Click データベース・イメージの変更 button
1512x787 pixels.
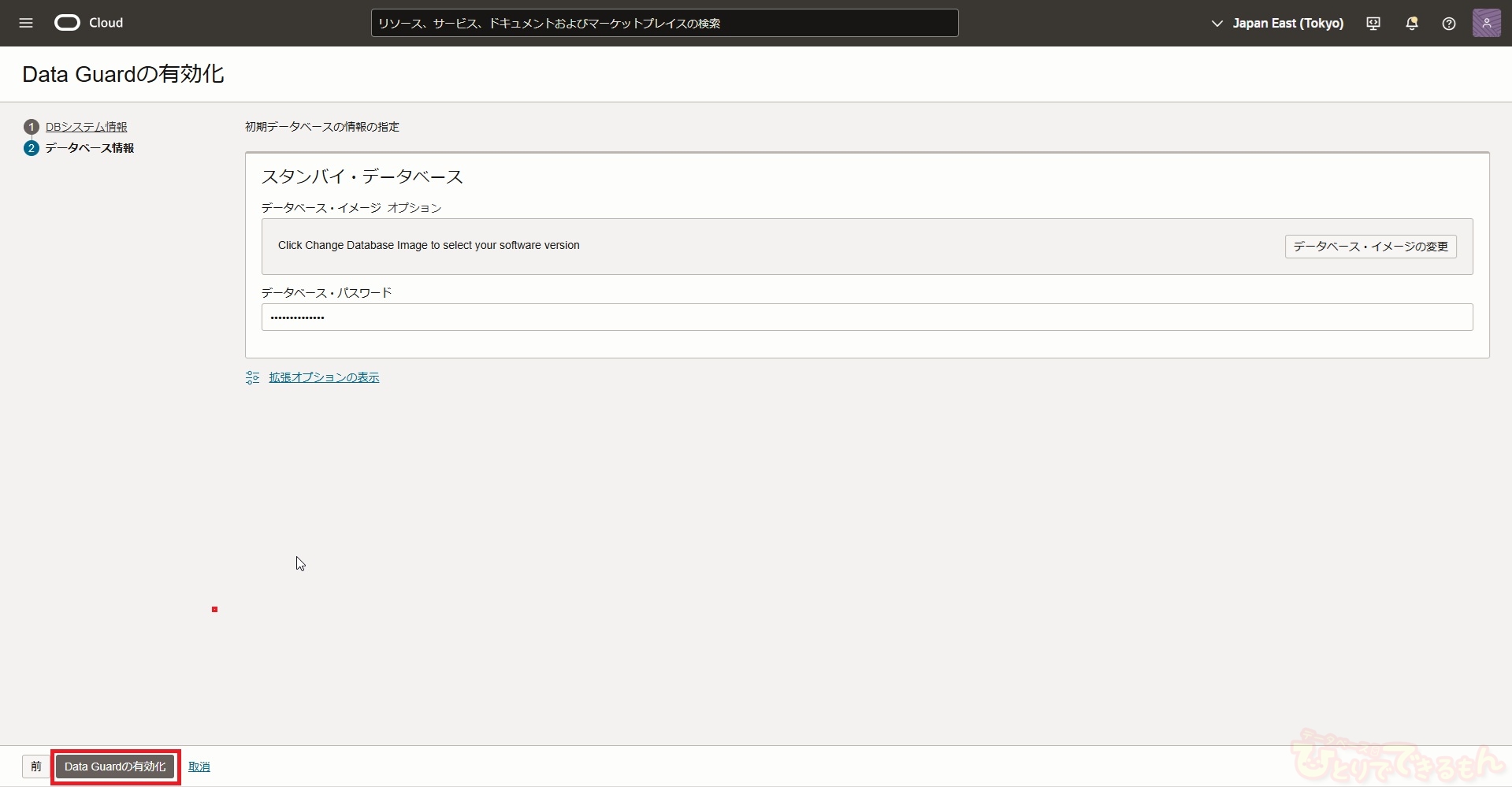click(1370, 247)
